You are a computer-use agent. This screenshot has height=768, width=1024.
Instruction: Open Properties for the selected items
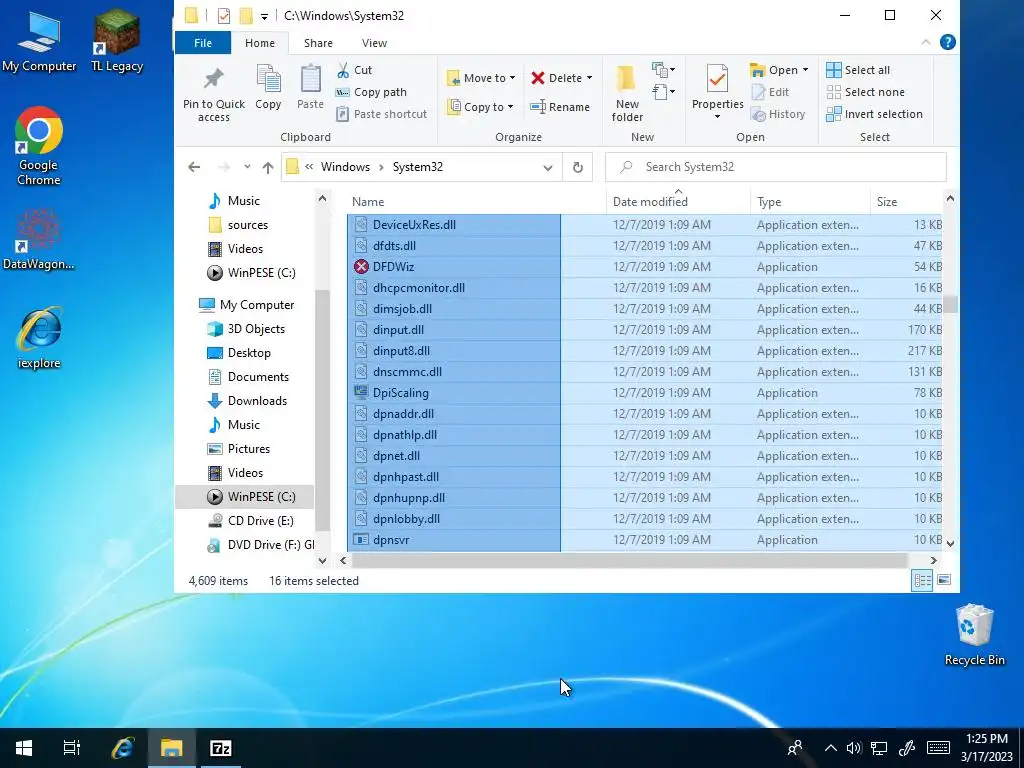[x=717, y=92]
